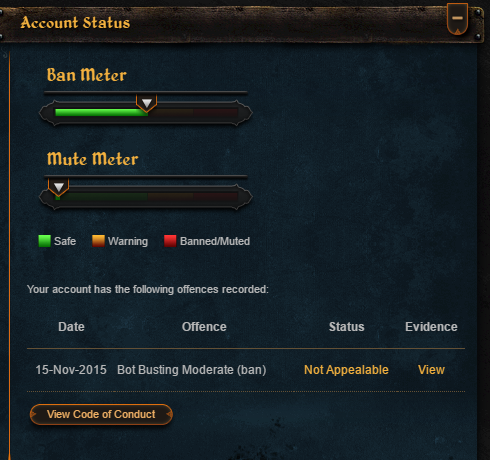Click the green Safe legend swatch
Image resolution: width=490 pixels, height=460 pixels.
[x=44, y=241]
